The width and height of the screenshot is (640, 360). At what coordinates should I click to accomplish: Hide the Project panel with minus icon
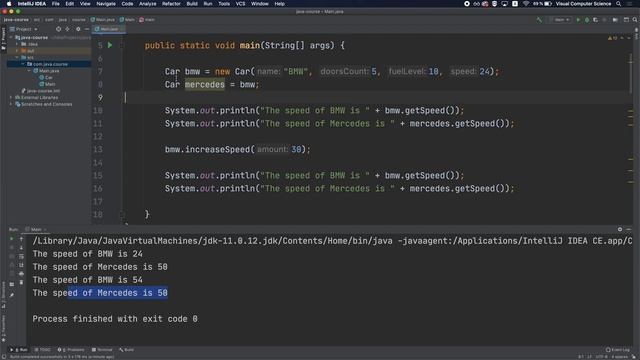click(87, 29)
